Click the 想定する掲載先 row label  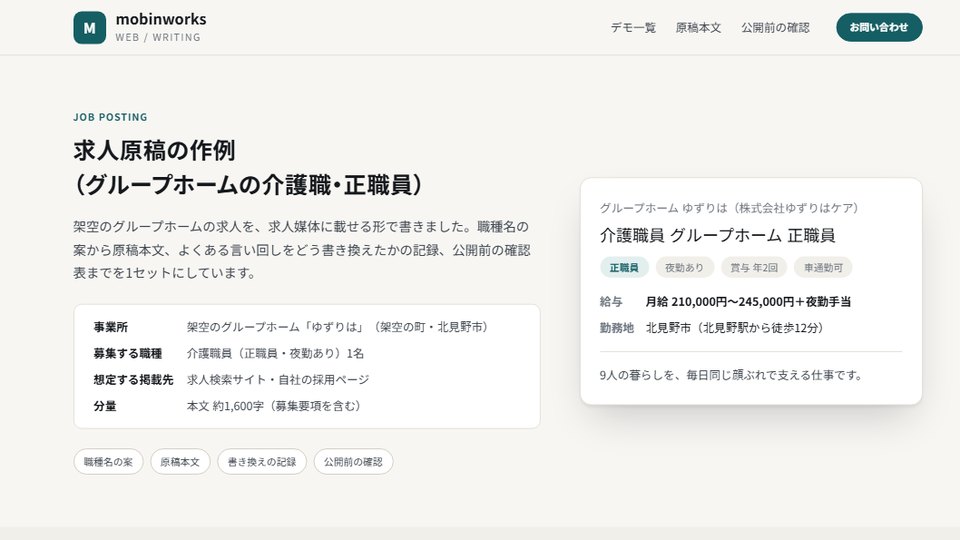(133, 380)
